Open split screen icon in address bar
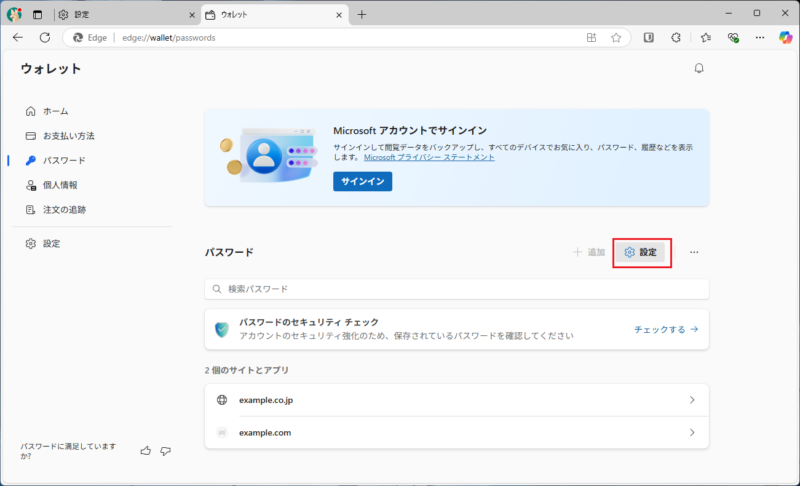Image resolution: width=800 pixels, height=486 pixels. pyautogui.click(x=591, y=37)
